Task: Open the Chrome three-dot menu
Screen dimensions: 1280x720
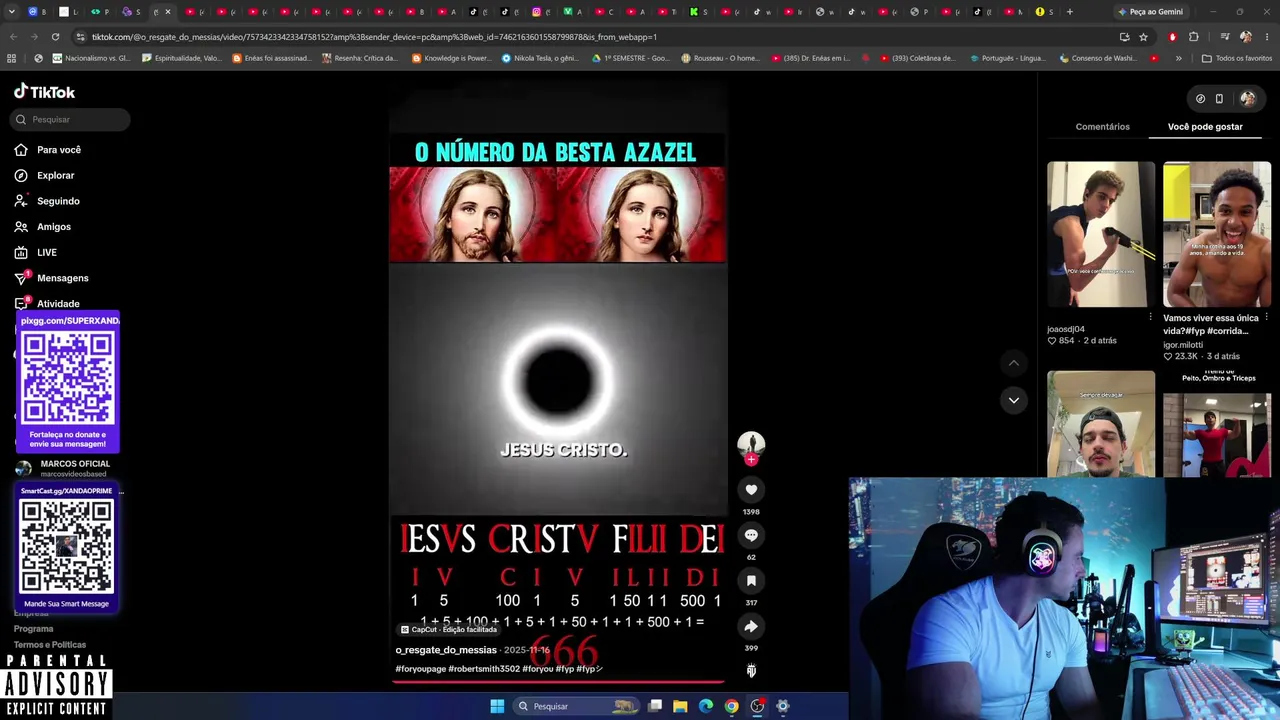Action: pyautogui.click(x=1265, y=37)
